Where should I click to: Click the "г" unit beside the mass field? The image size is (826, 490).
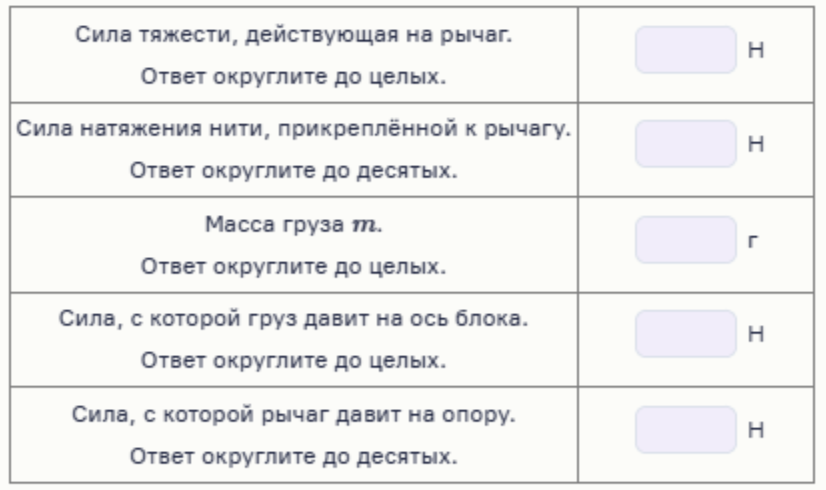pyautogui.click(x=755, y=240)
